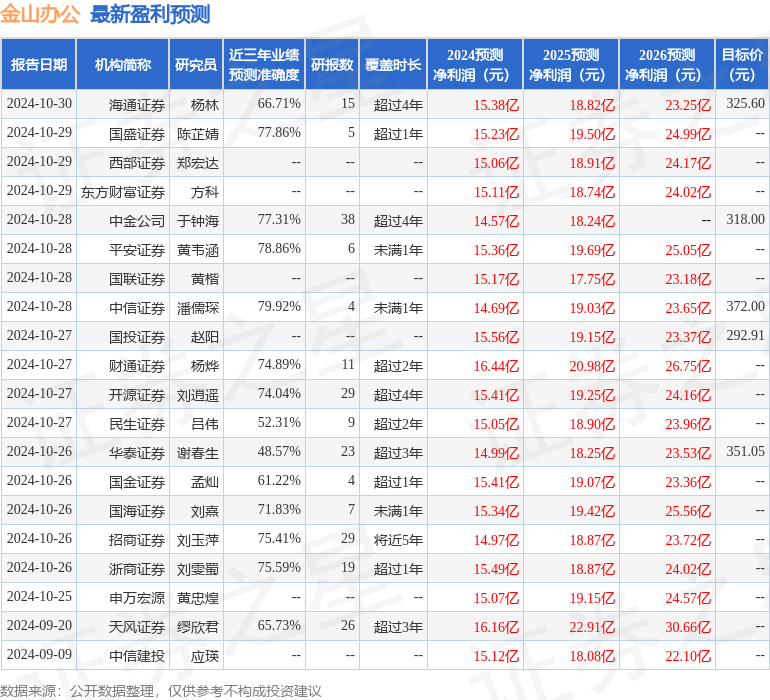Screen dimensions: 770x700
Task: Click report date 2024-09-20
Action: tap(39, 625)
